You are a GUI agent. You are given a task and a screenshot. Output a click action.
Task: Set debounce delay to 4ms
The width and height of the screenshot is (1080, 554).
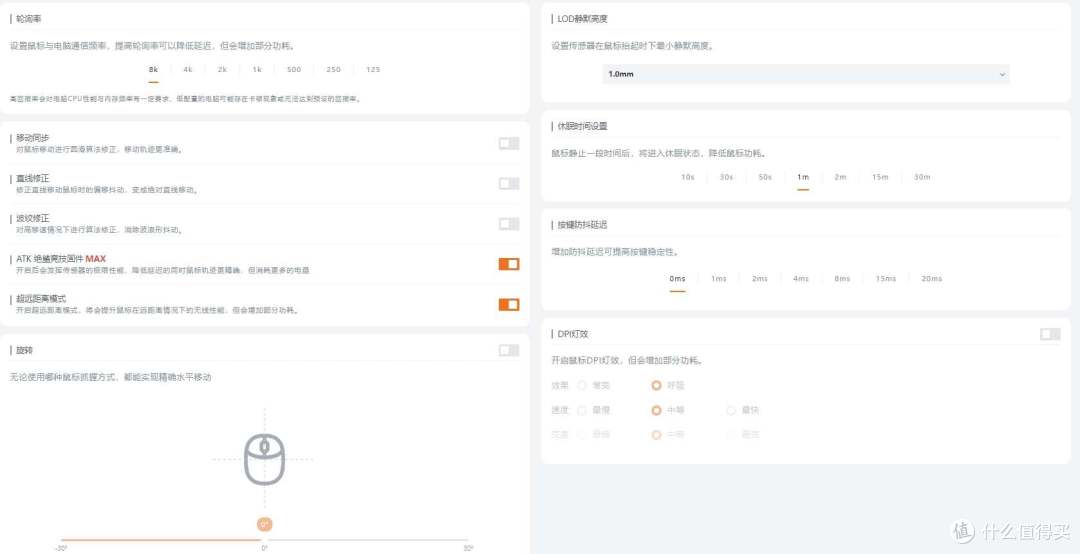[800, 278]
